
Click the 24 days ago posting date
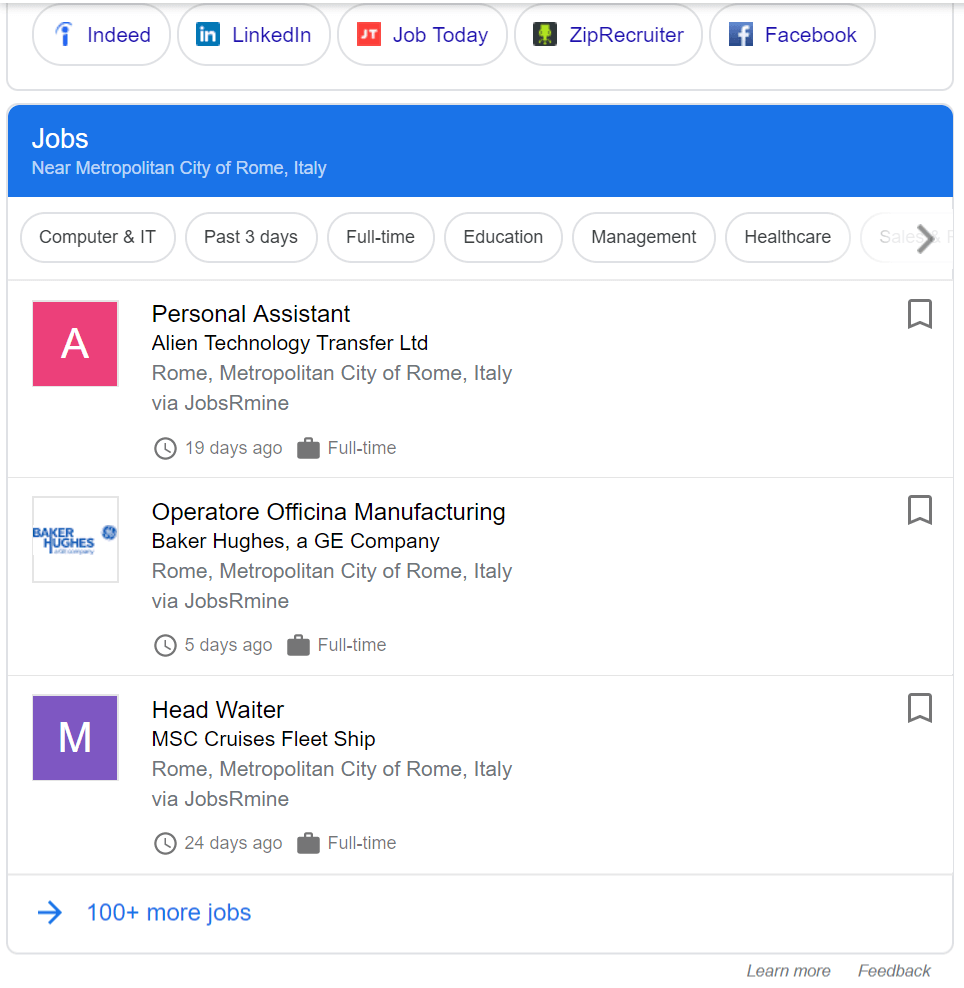[233, 843]
